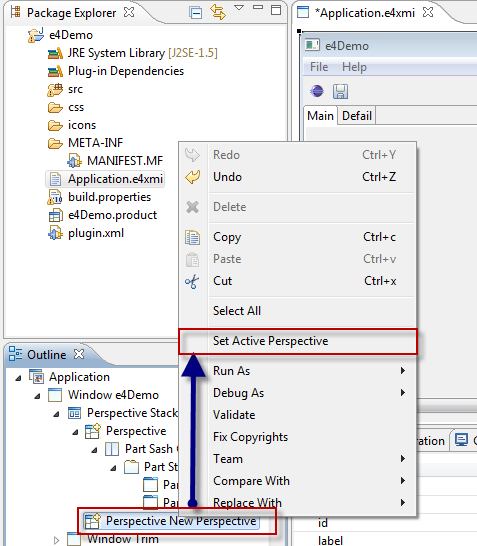The image size is (477, 546).
Task: Click the save disk icon in e4Demo toolbar
Action: tap(340, 92)
